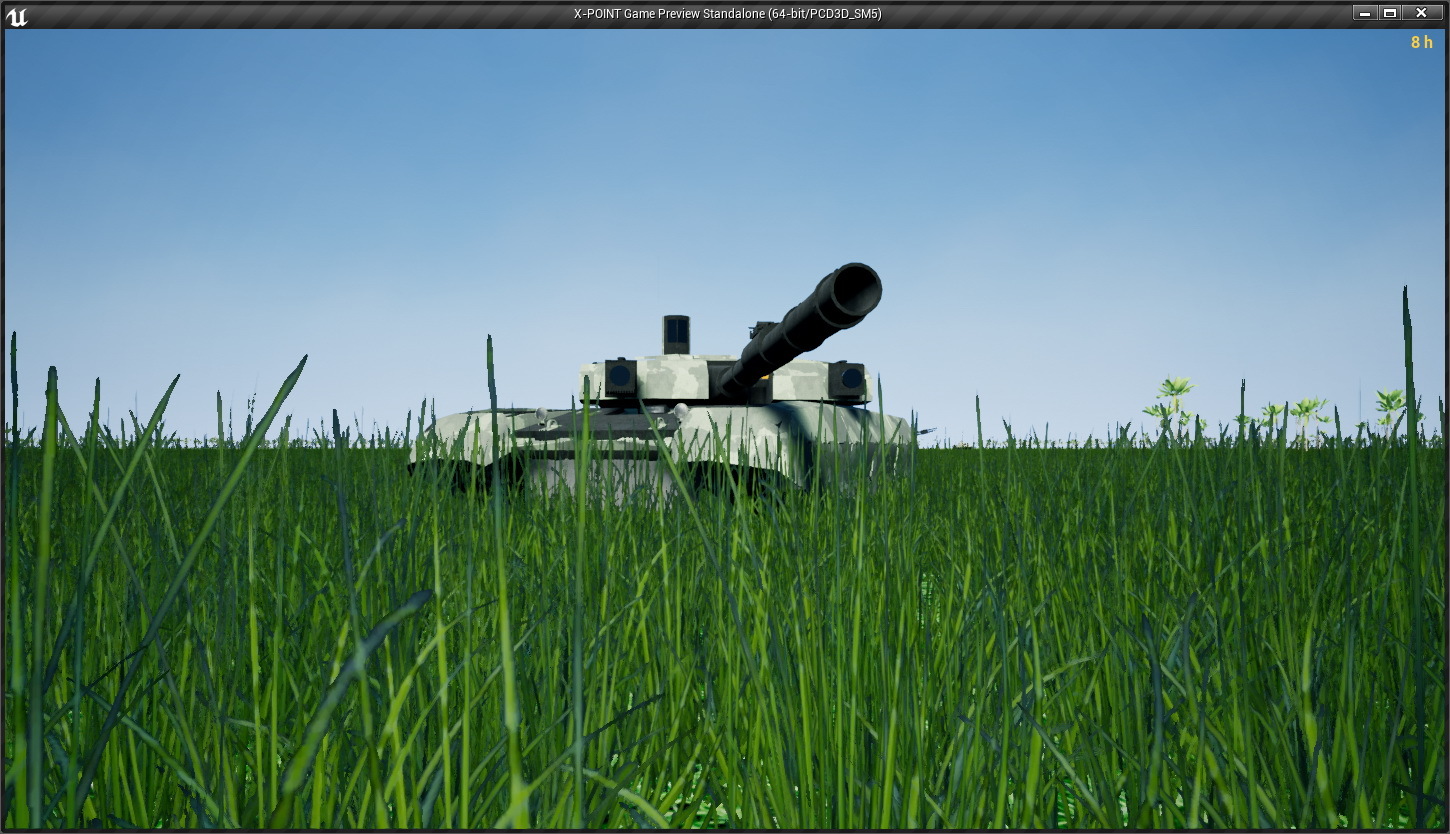Screen dimensions: 1450x834
Task: Click the machine gun mount behind the barrel
Action: pyautogui.click(x=762, y=329)
